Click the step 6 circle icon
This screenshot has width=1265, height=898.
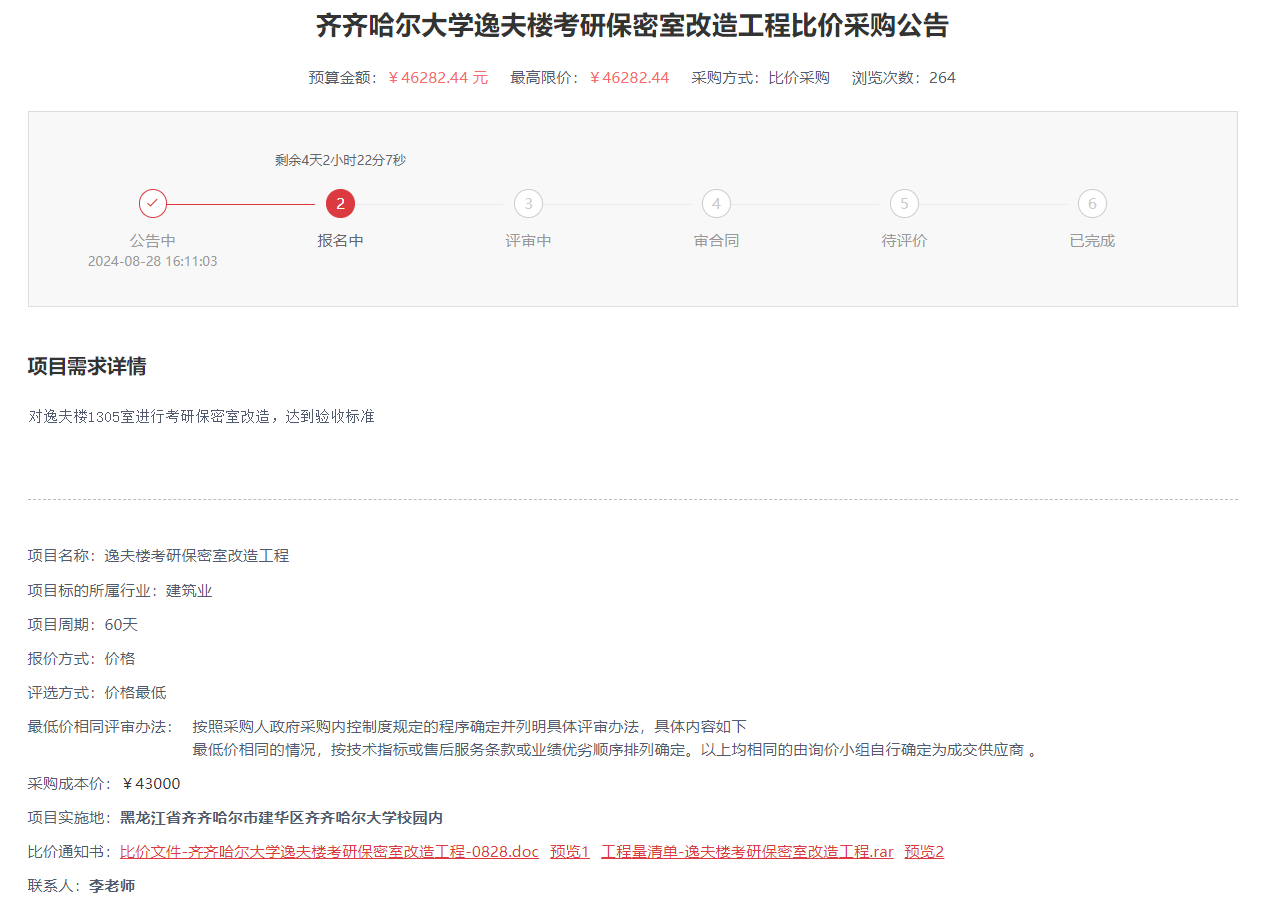(x=1092, y=204)
